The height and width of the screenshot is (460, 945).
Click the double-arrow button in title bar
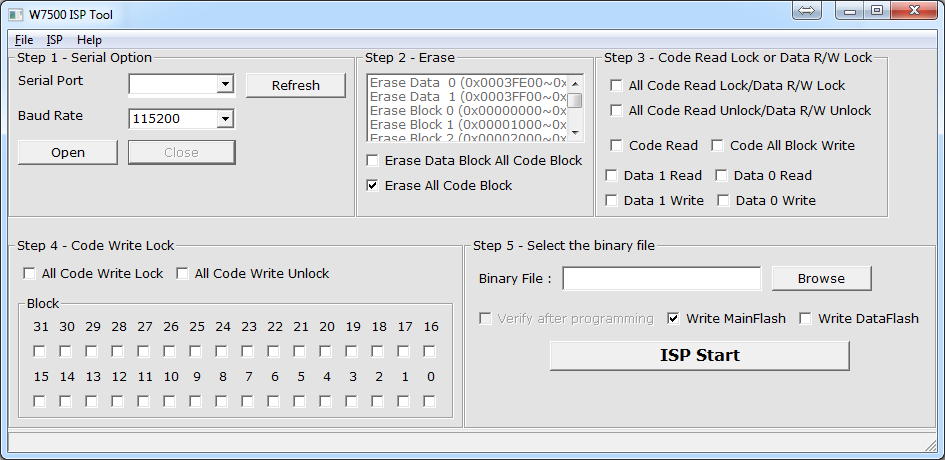click(x=806, y=11)
